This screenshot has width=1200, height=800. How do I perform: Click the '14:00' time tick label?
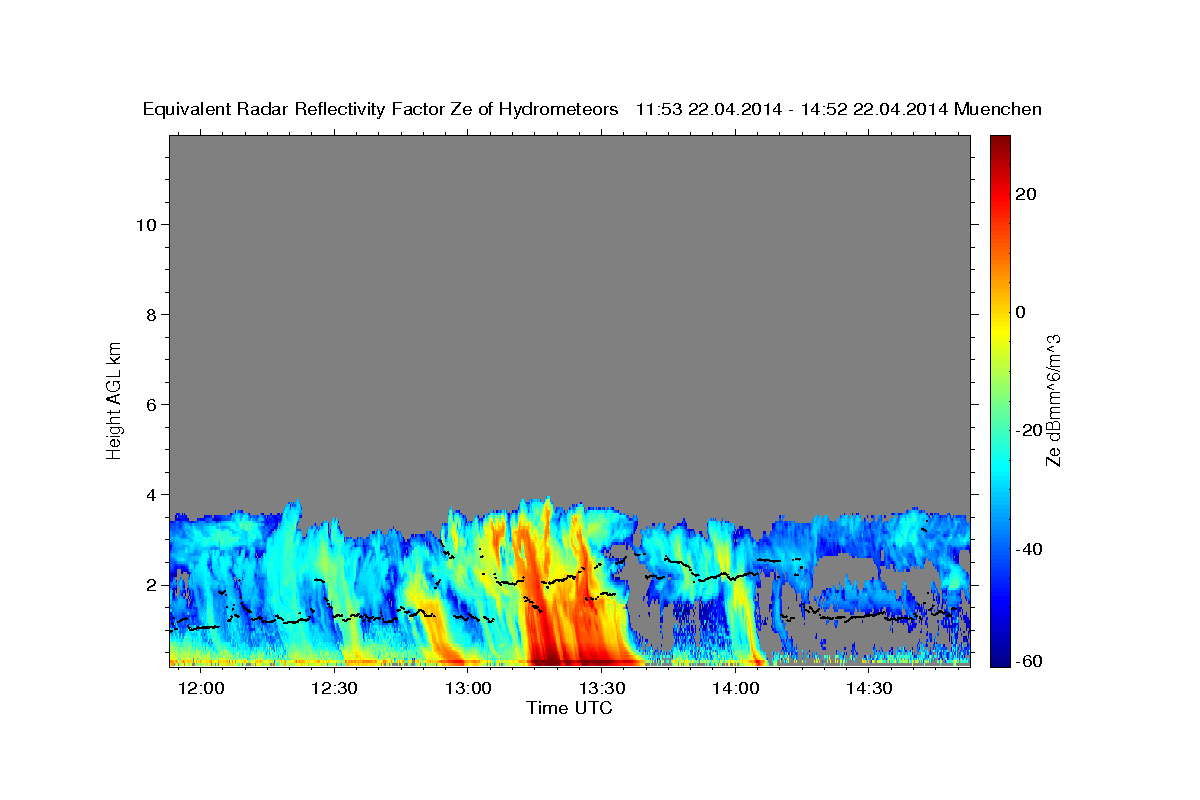(x=737, y=688)
